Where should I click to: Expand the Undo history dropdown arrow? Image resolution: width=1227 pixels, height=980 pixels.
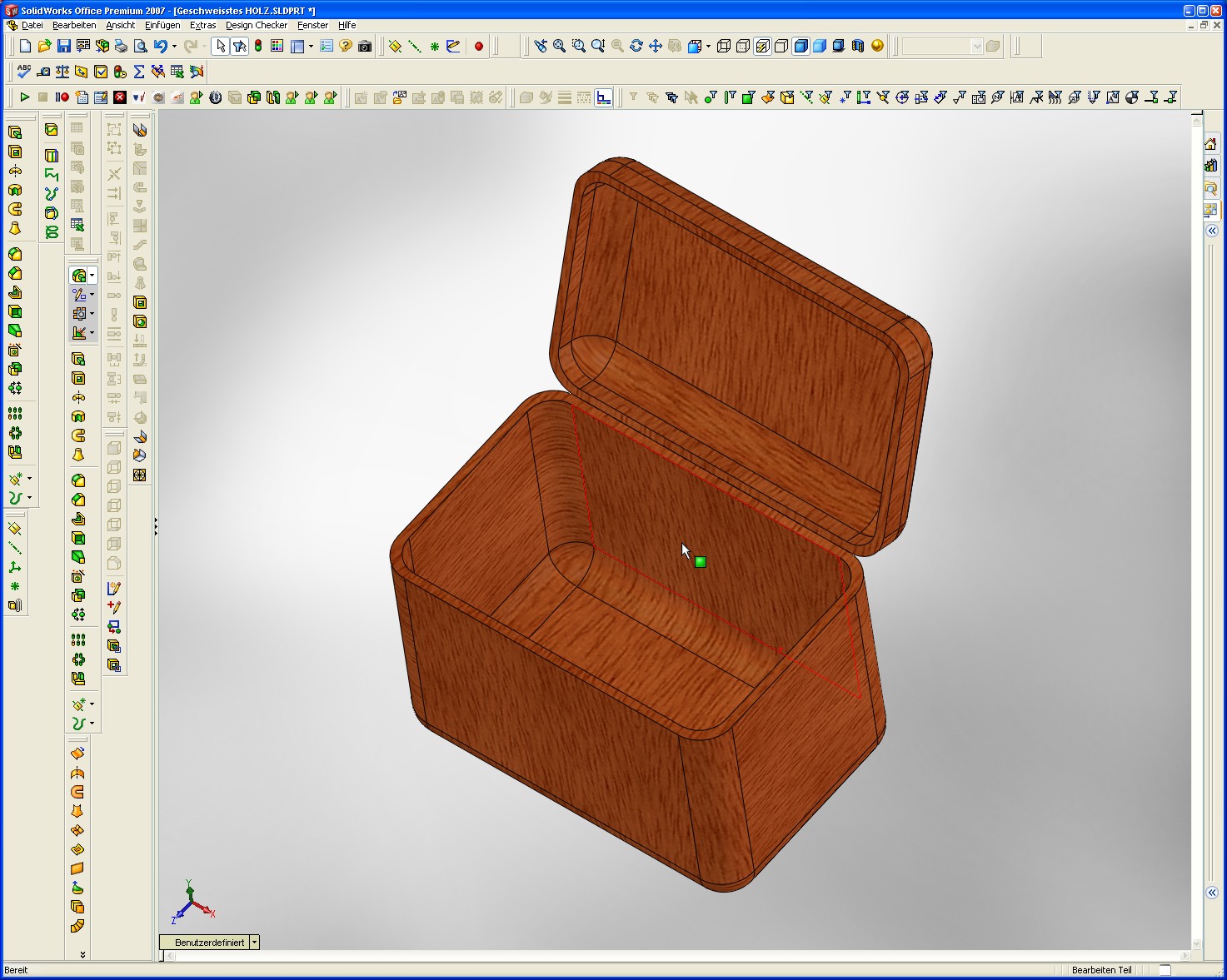click(x=174, y=47)
